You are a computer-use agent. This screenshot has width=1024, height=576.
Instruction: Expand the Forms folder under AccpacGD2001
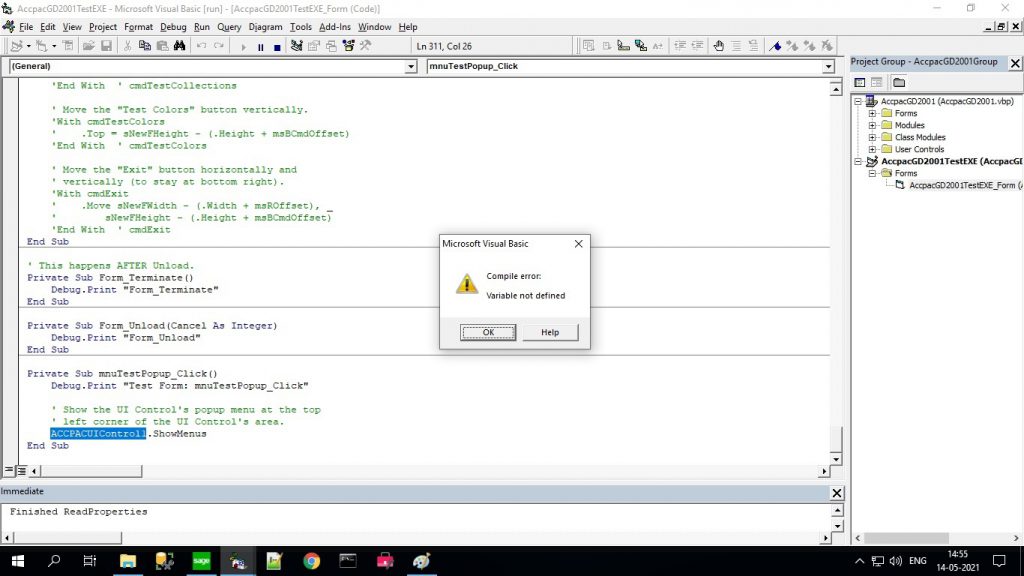click(872, 113)
